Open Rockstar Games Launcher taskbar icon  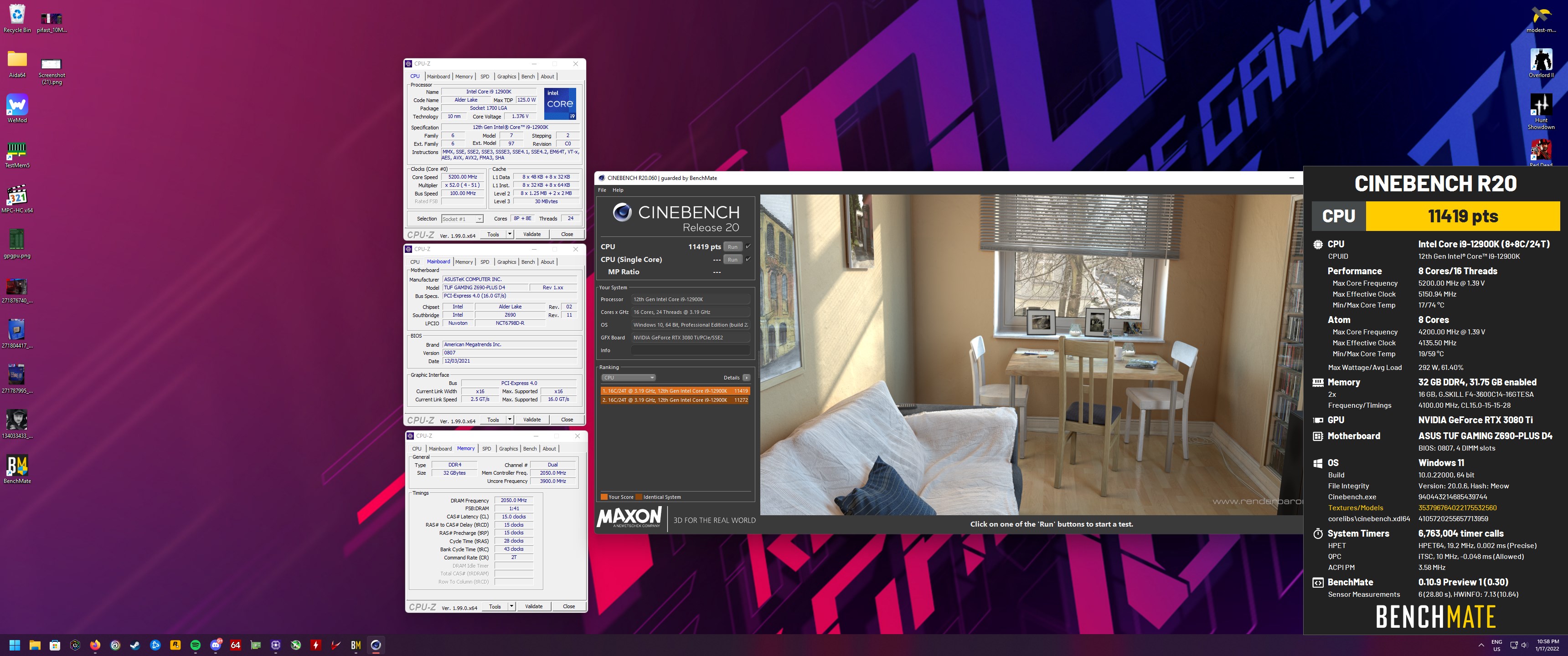(175, 645)
